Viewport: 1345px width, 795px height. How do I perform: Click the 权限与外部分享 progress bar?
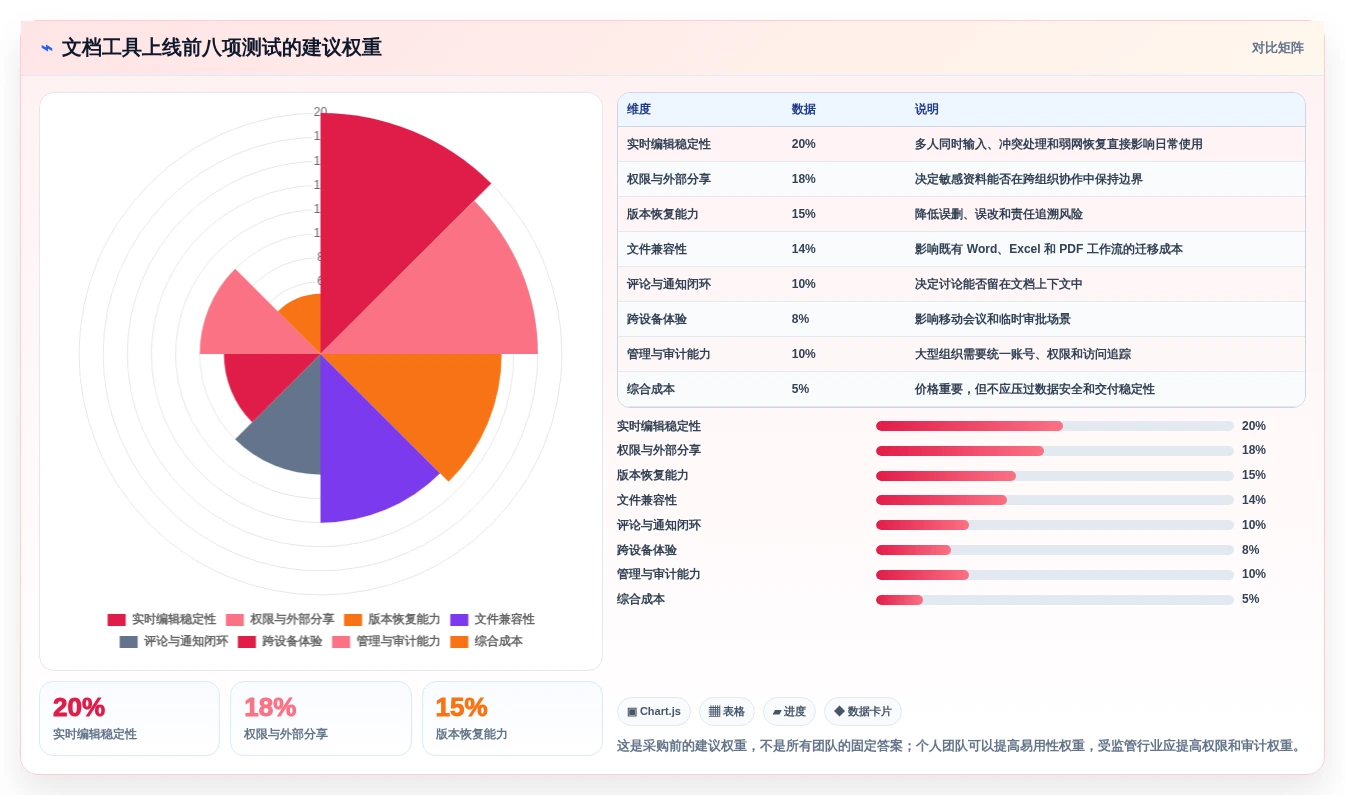(1055, 451)
